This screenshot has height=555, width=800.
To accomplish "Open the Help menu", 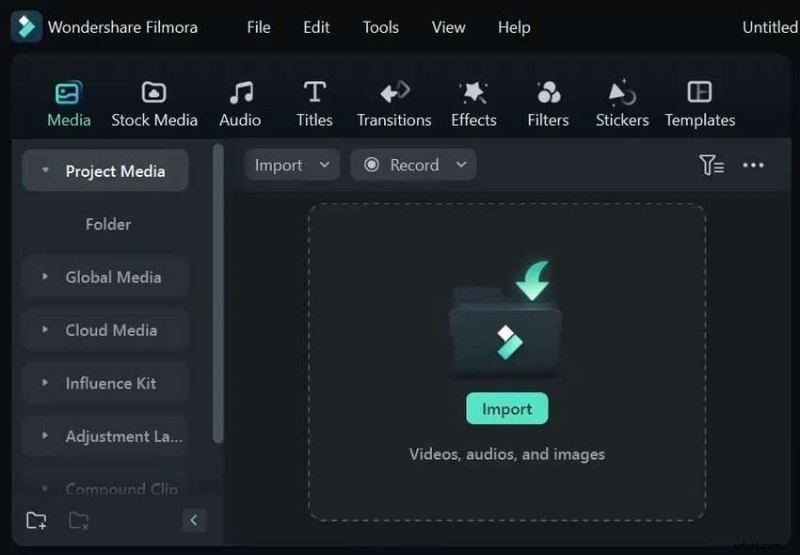I will [514, 27].
